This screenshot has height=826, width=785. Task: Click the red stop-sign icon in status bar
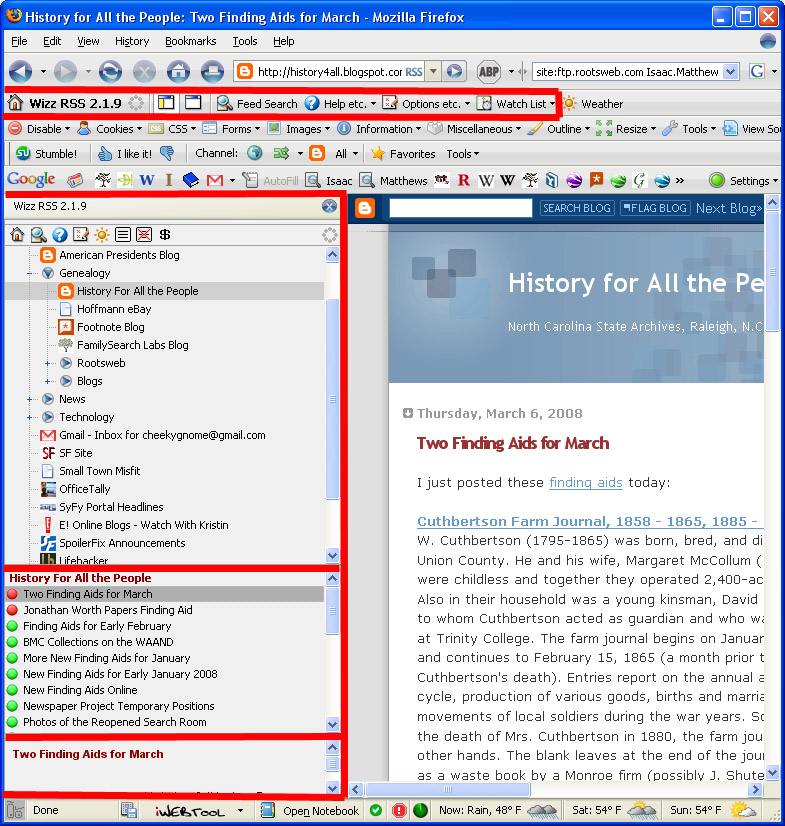(x=399, y=810)
